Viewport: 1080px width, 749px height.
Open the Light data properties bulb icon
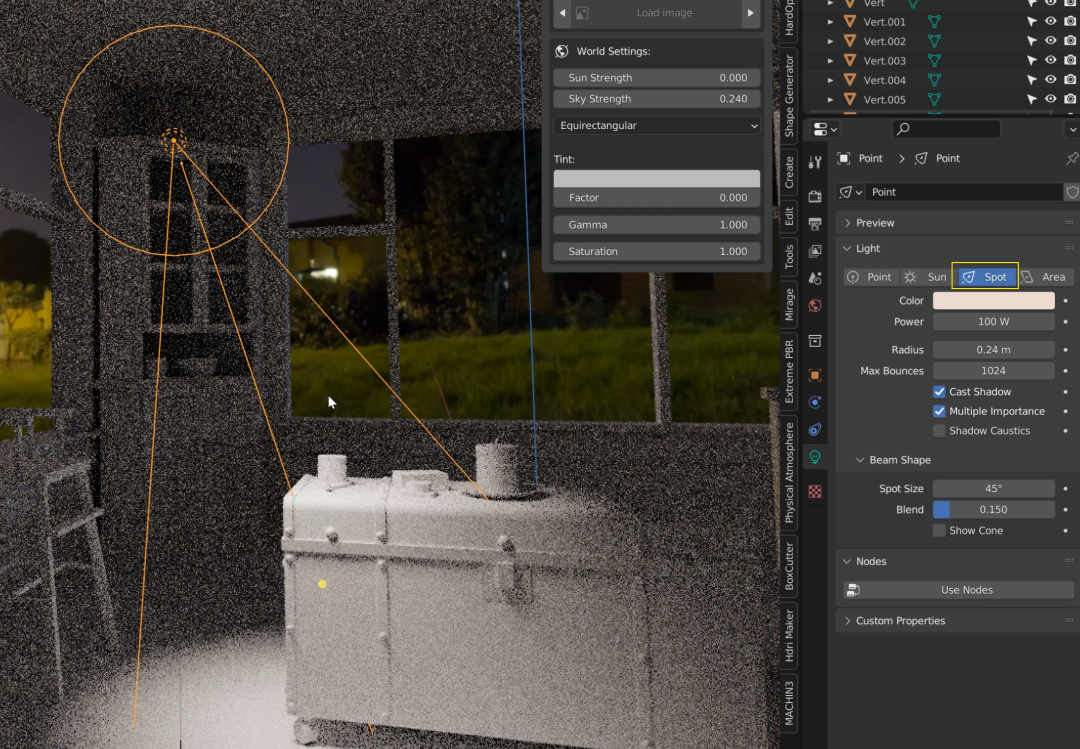point(815,457)
